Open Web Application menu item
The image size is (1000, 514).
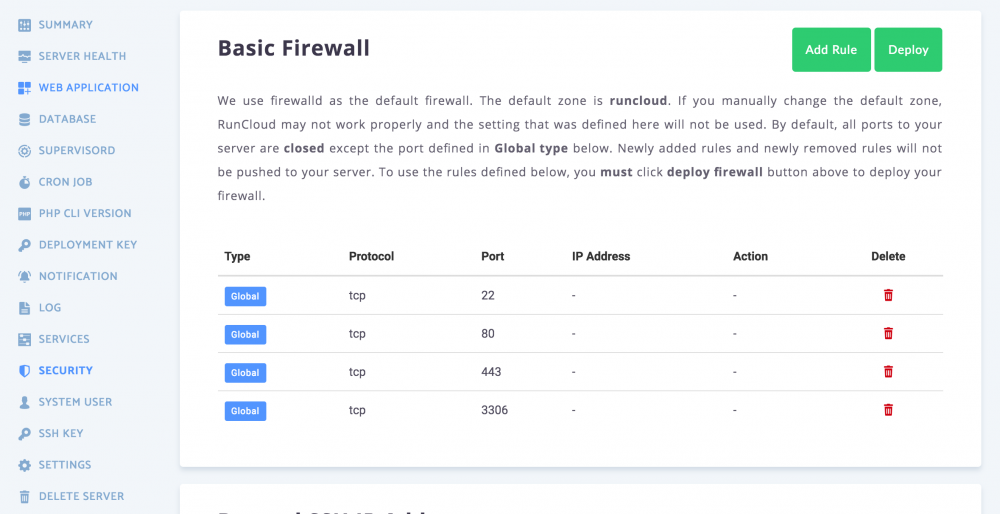tap(88, 88)
